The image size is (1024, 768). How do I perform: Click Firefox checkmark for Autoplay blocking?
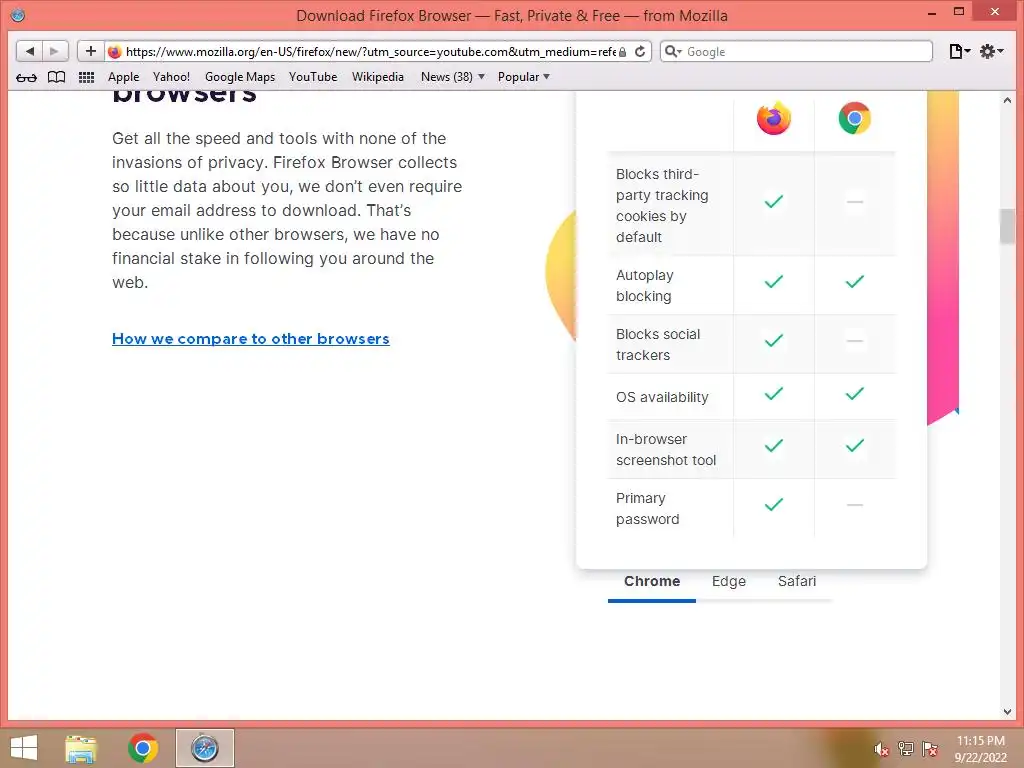(x=774, y=281)
